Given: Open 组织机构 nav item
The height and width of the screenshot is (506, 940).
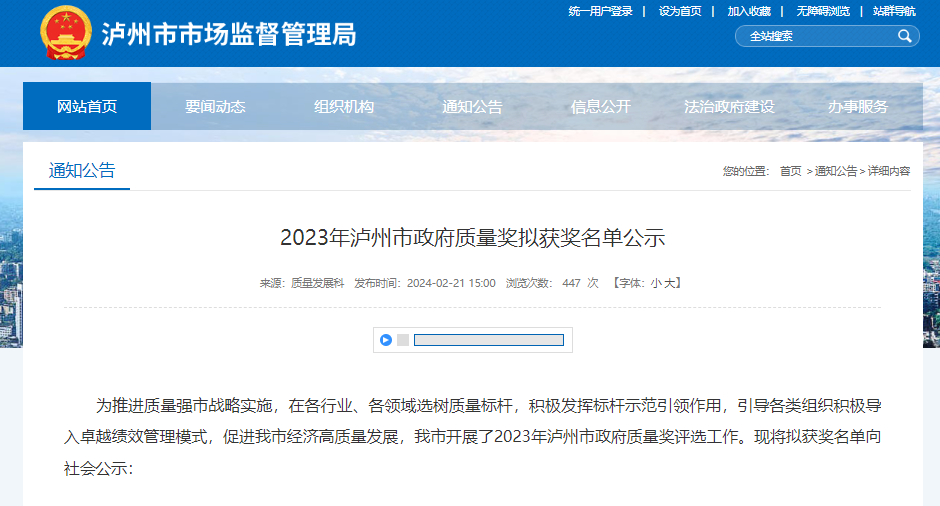Looking at the screenshot, I should [344, 106].
